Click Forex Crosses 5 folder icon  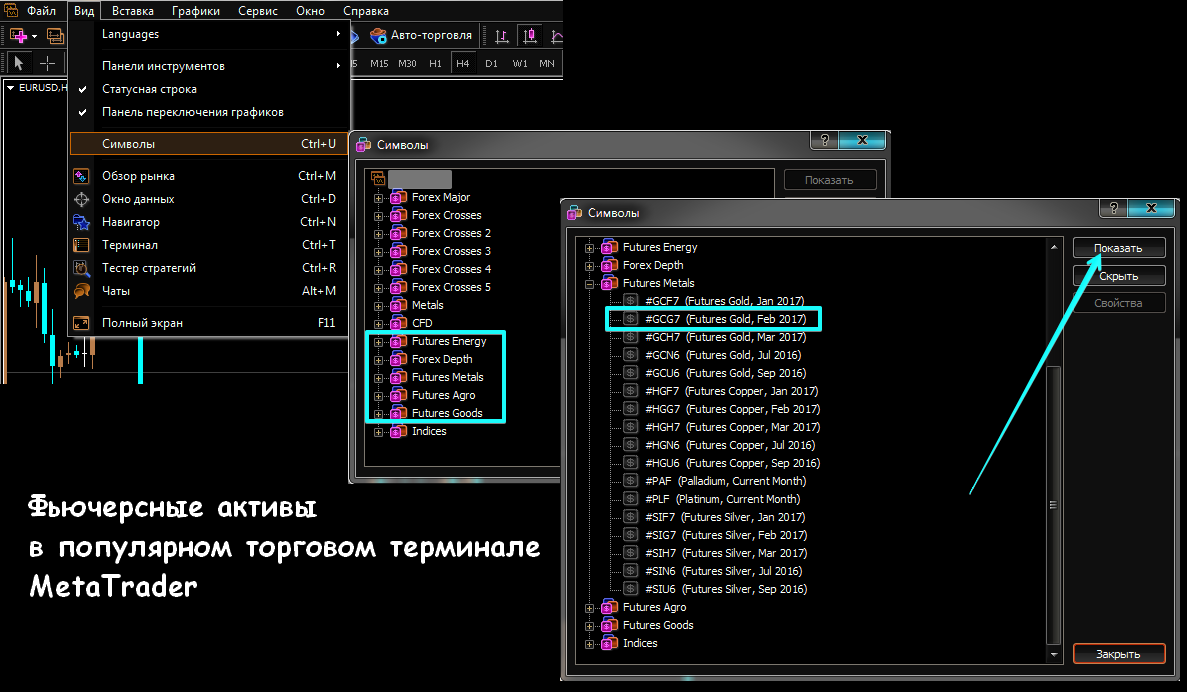398,287
